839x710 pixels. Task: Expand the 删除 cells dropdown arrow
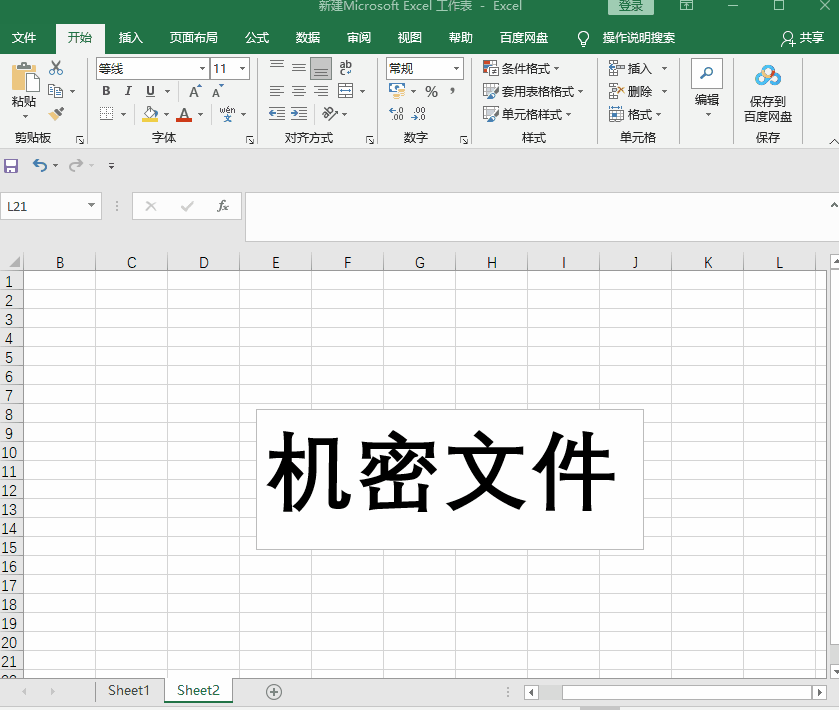click(x=664, y=91)
